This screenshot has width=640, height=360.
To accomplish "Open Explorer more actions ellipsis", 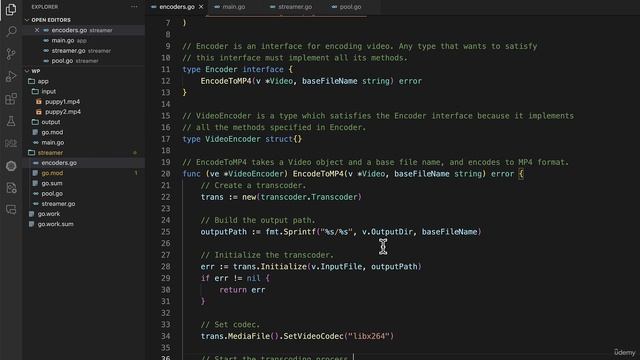I will click(134, 7).
